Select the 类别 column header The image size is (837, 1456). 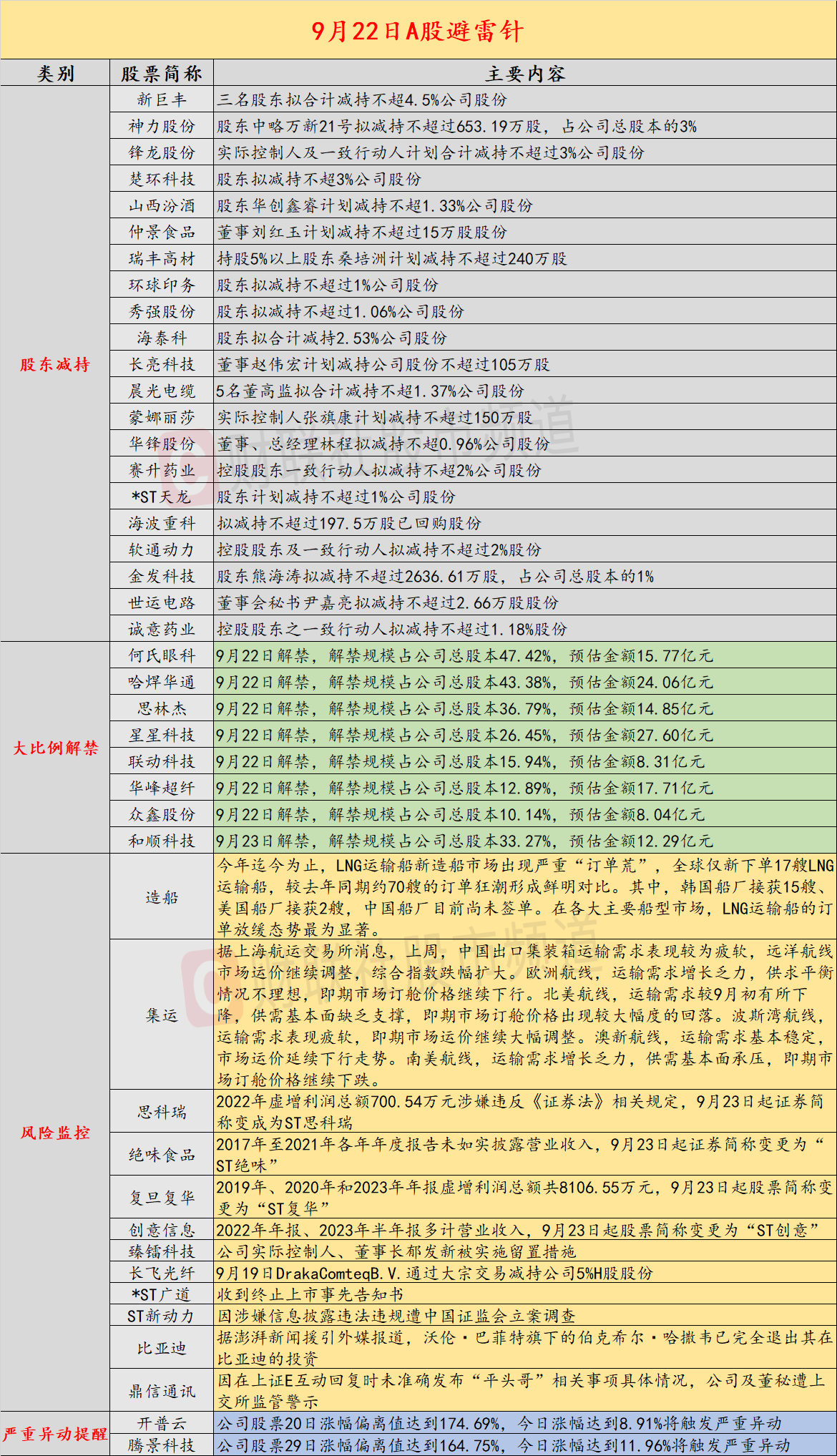pyautogui.click(x=55, y=74)
